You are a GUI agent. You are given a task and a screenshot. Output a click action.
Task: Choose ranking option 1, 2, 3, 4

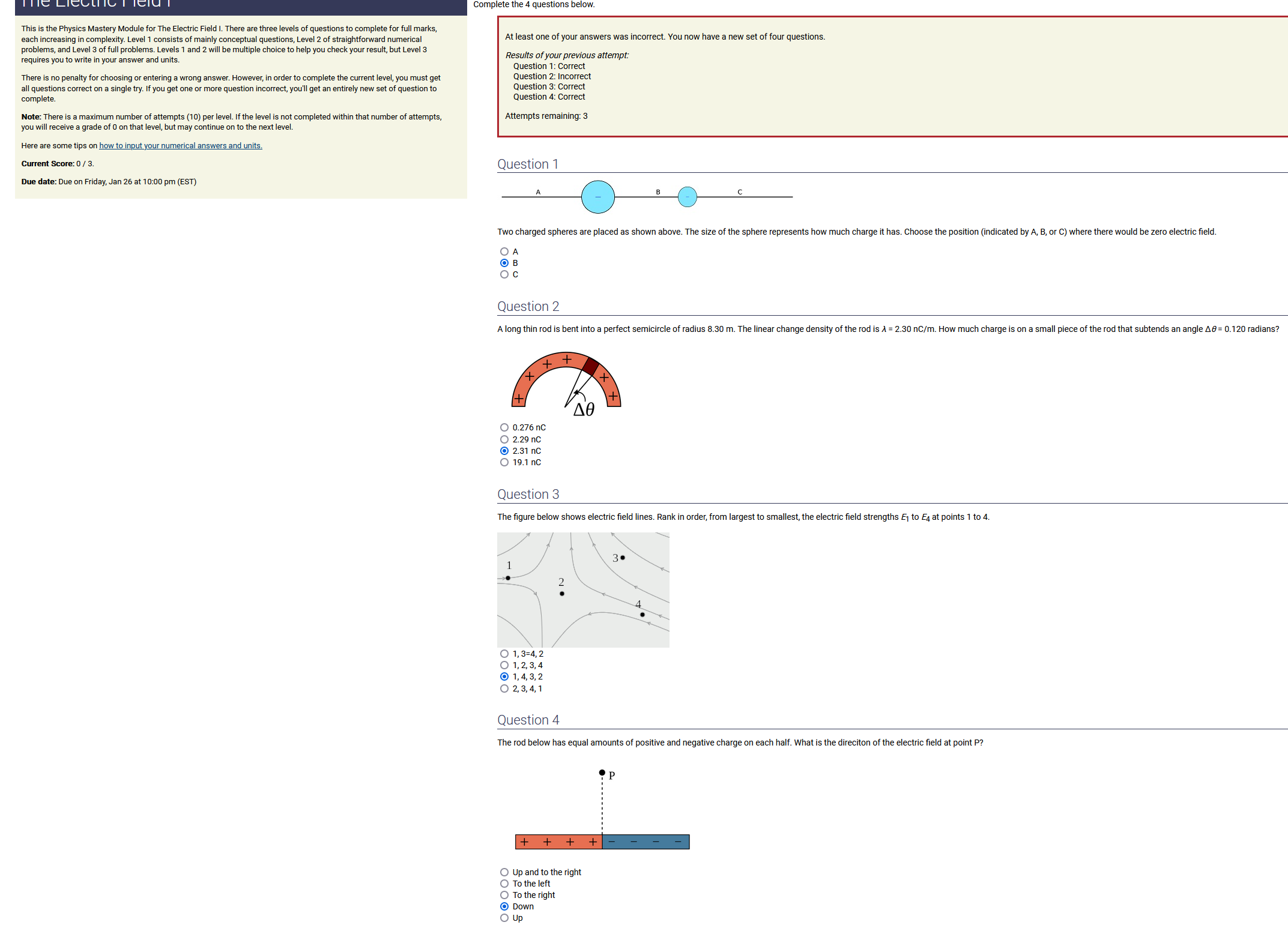504,665
